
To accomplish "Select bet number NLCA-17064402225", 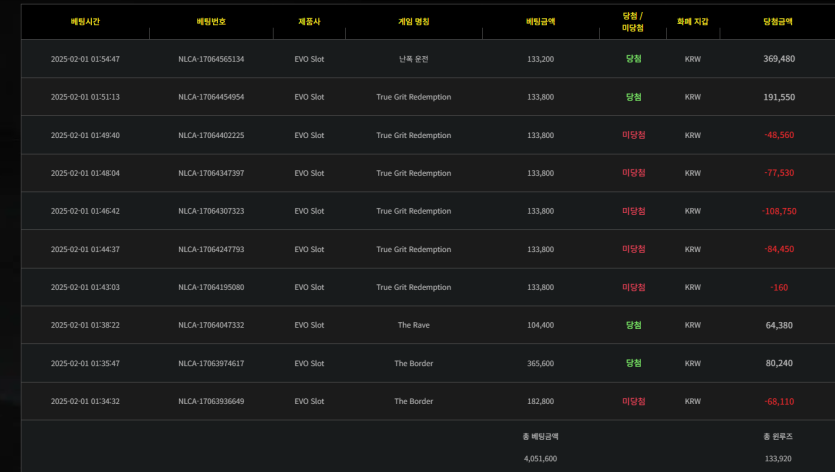I will [x=211, y=135].
